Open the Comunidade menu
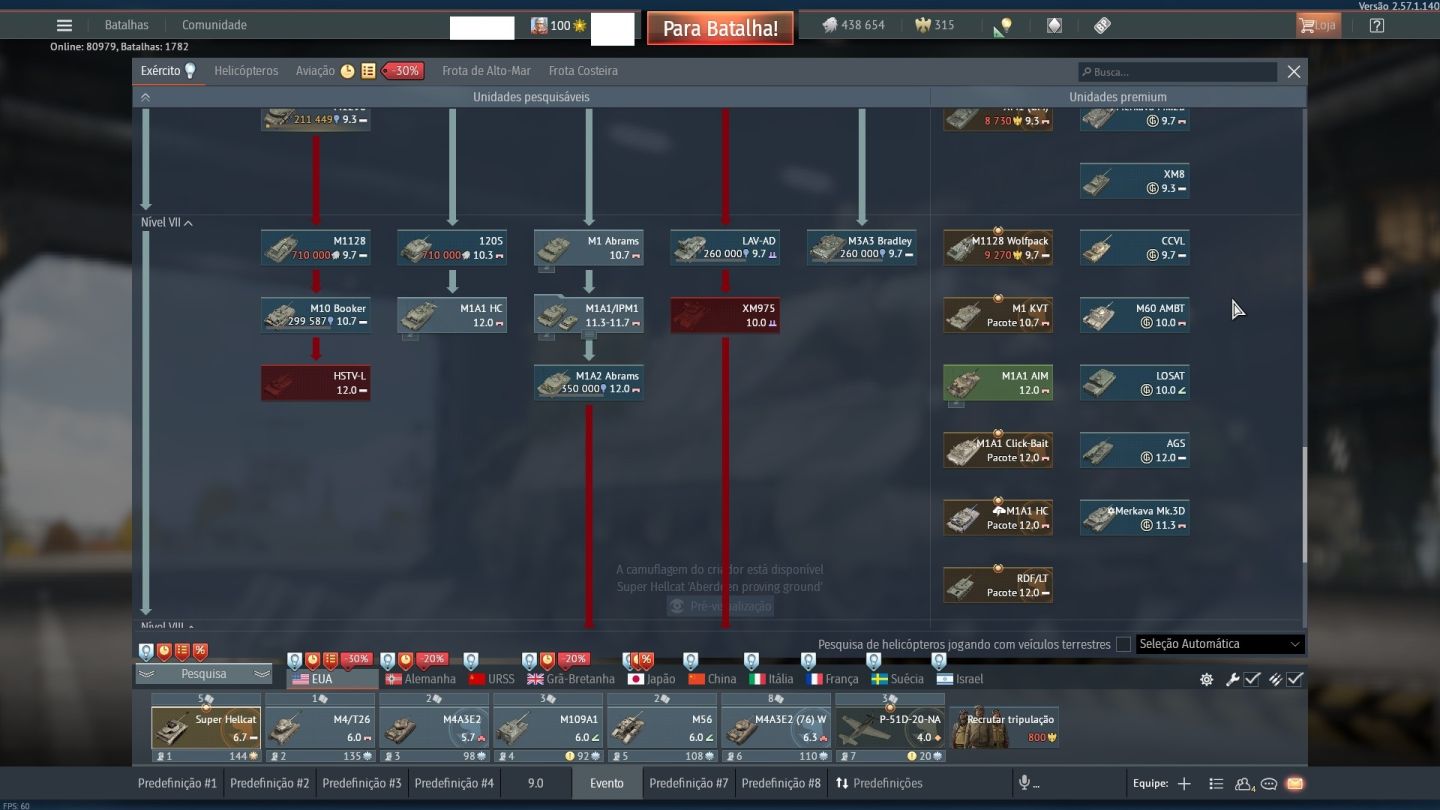This screenshot has width=1440, height=810. tap(214, 25)
